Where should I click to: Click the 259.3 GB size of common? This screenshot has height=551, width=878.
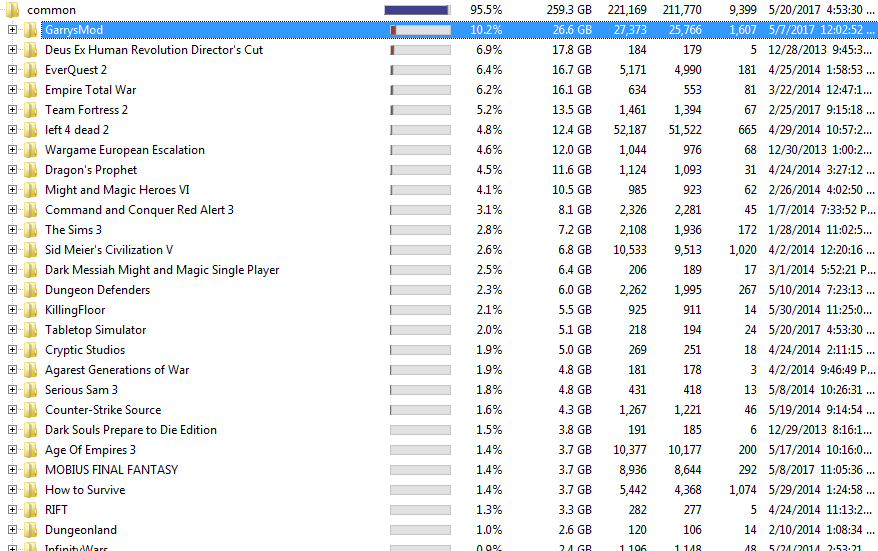coord(569,10)
